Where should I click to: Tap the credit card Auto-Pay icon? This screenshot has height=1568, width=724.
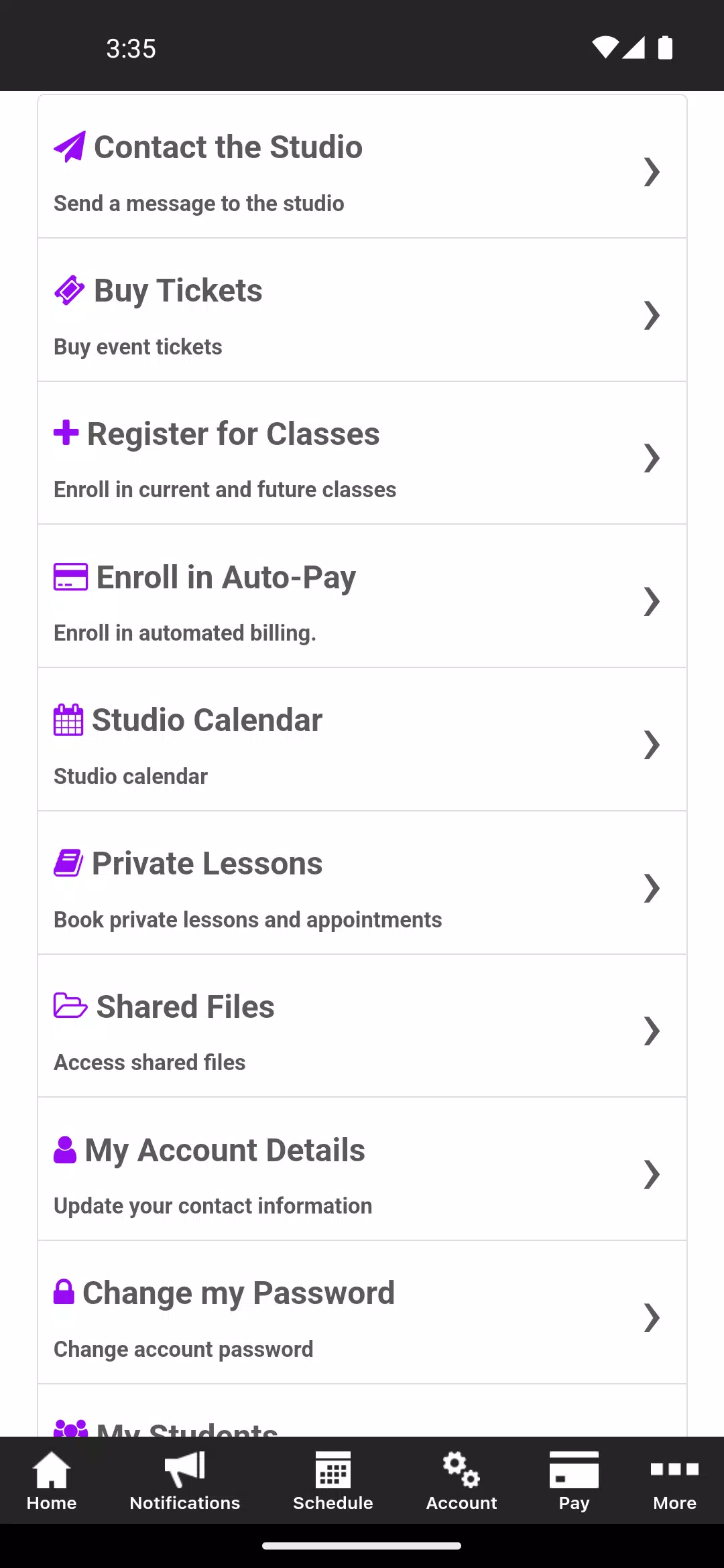click(70, 577)
